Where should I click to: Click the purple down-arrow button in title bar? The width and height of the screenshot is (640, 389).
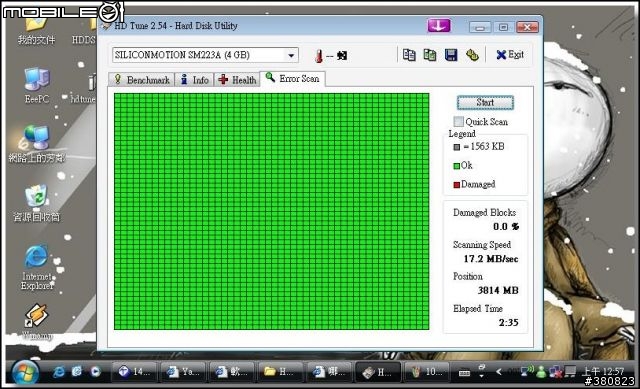point(439,26)
